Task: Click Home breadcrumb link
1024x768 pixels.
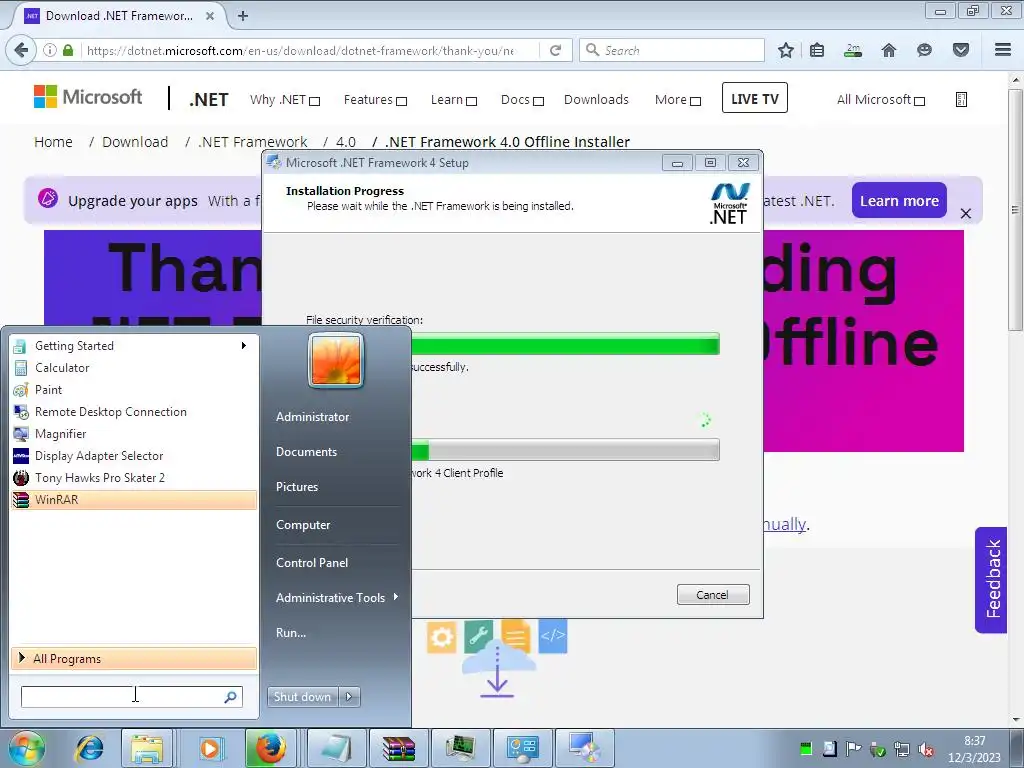Action: coord(54,142)
